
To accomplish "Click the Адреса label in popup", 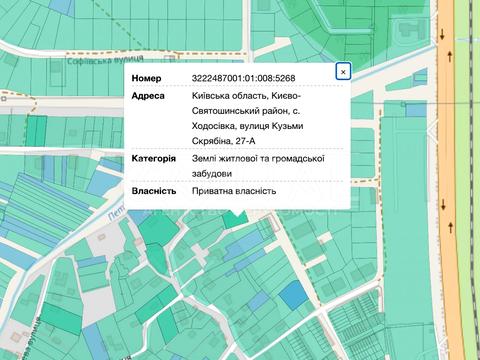I will (148, 96).
